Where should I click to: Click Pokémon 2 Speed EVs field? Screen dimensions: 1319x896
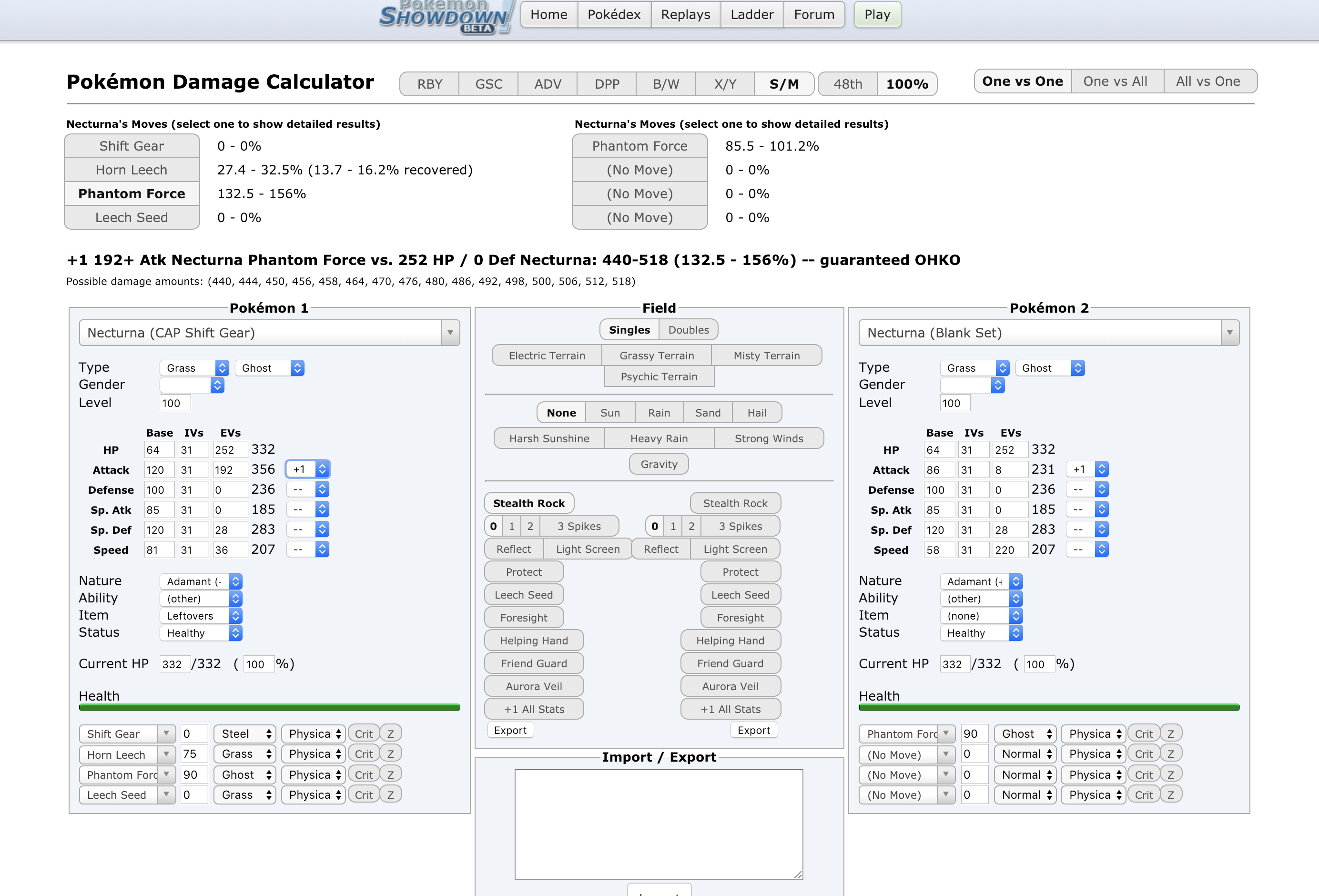[x=1010, y=550]
